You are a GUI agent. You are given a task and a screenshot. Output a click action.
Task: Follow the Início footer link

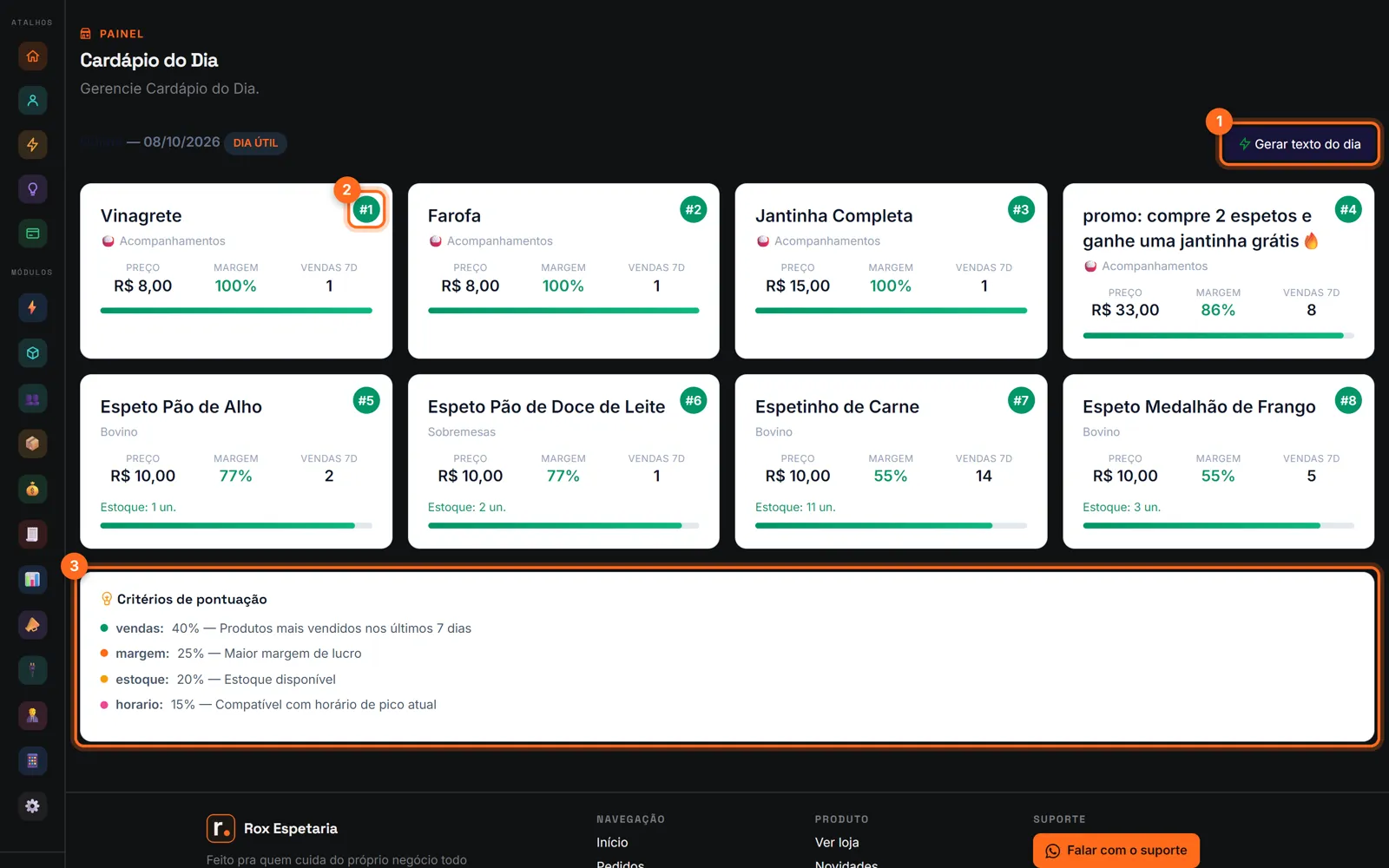612,842
